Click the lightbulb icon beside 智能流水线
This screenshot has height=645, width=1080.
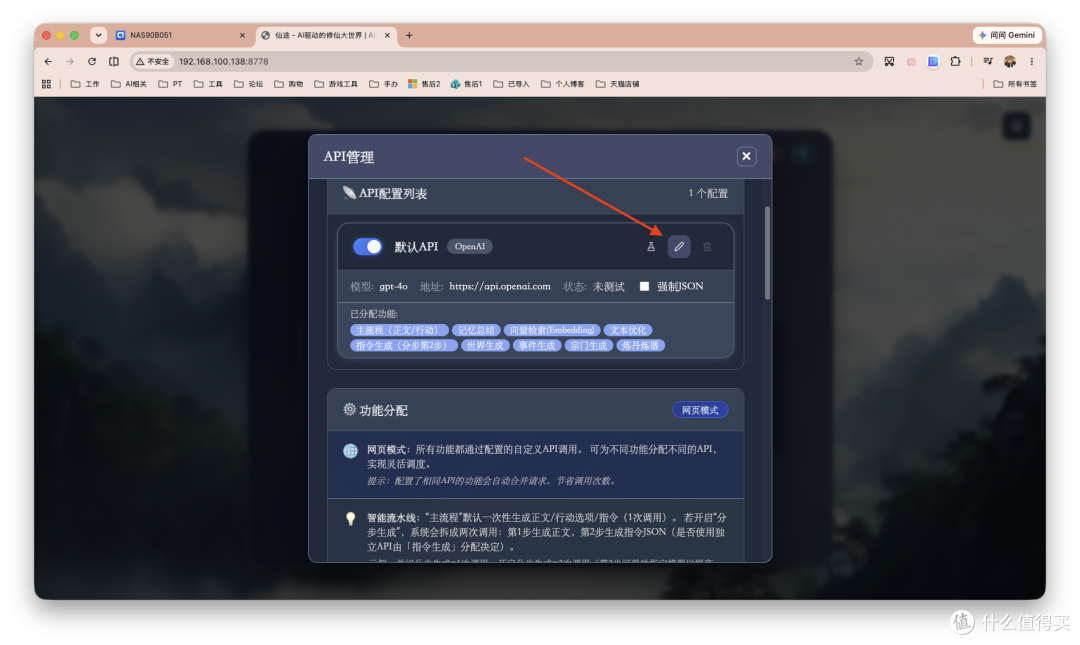[x=351, y=518]
